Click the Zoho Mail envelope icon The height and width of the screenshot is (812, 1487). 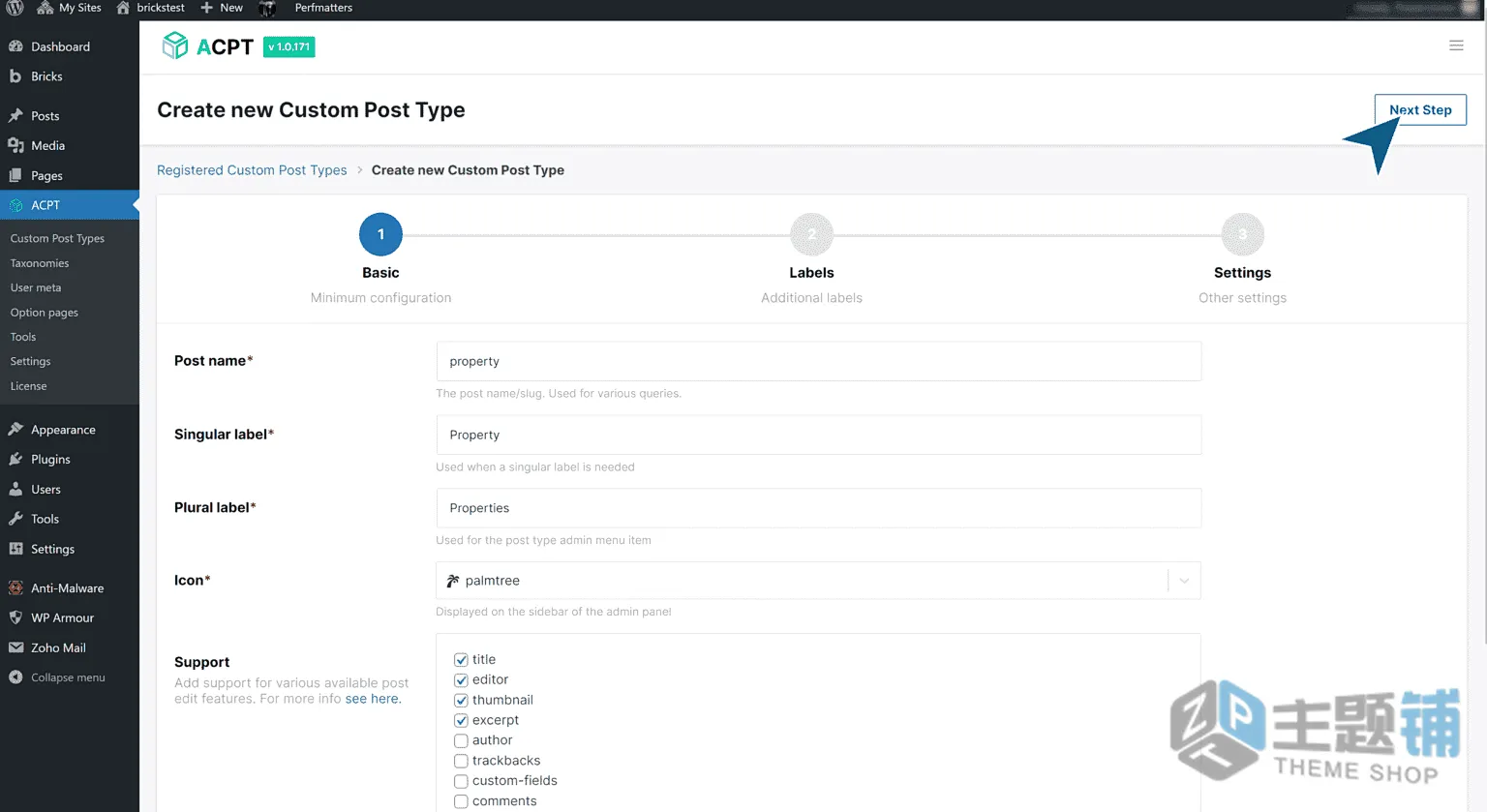click(x=15, y=647)
